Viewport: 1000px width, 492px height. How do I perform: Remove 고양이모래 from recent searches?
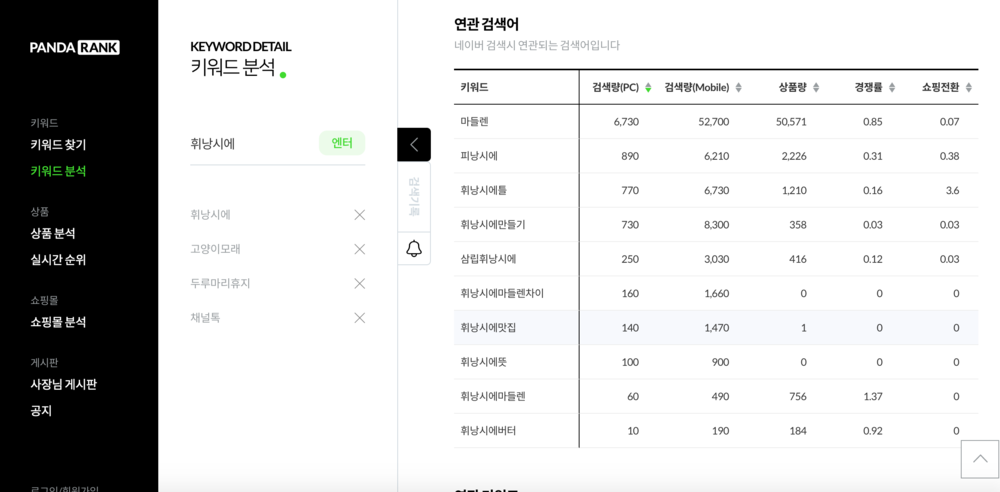pyautogui.click(x=360, y=249)
